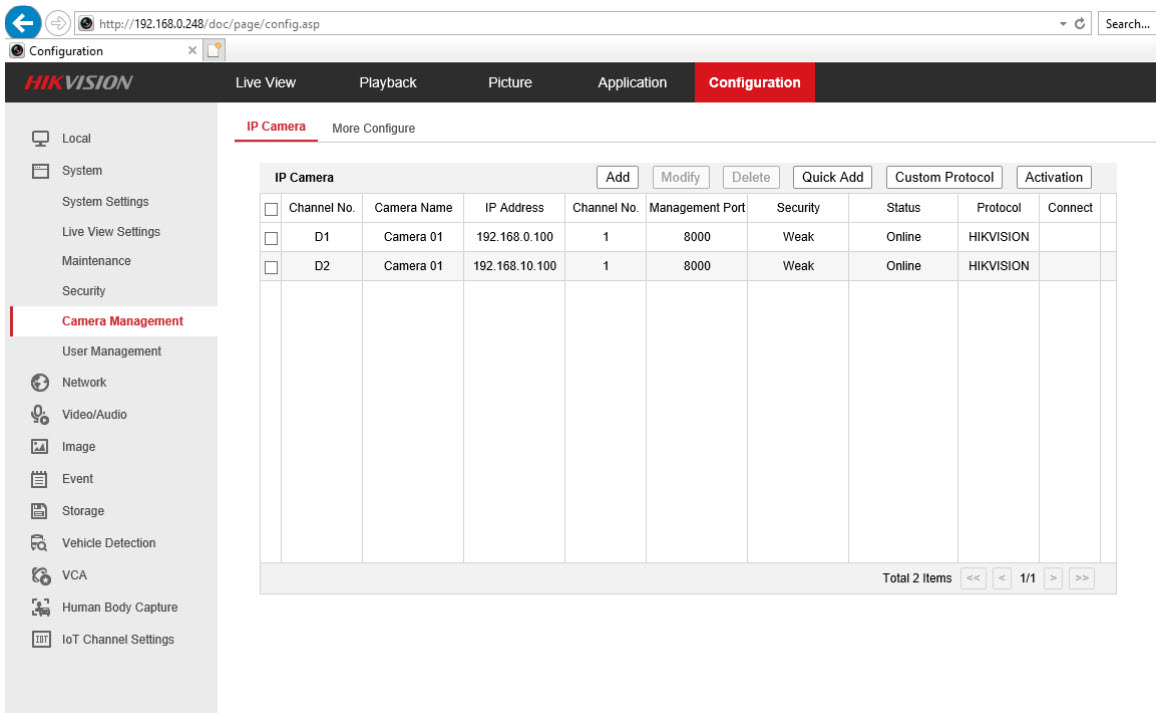1161x713 pixels.
Task: Click the Custom Protocol button
Action: [x=943, y=177]
